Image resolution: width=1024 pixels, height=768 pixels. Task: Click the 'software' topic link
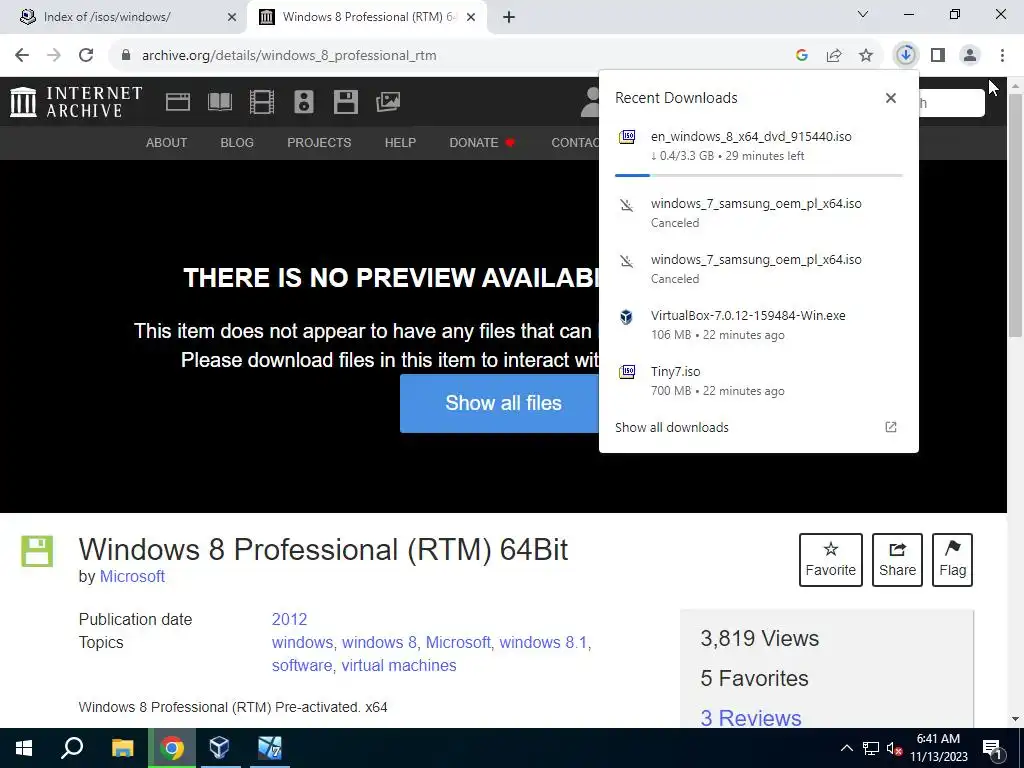click(x=302, y=665)
